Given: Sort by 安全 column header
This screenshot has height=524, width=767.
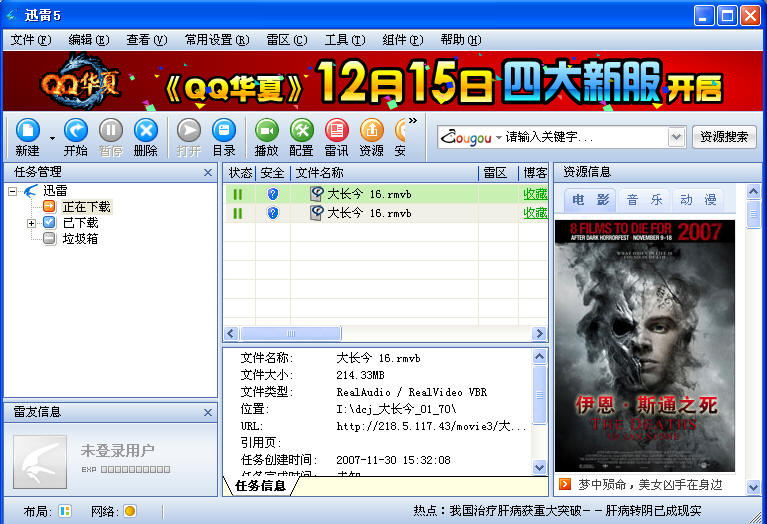Looking at the screenshot, I should (272, 173).
